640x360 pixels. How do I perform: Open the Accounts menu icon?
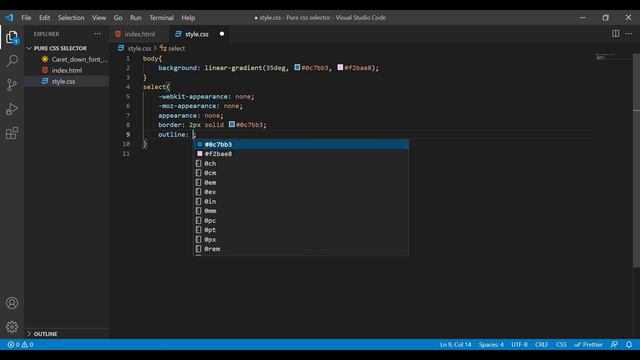click(12, 303)
